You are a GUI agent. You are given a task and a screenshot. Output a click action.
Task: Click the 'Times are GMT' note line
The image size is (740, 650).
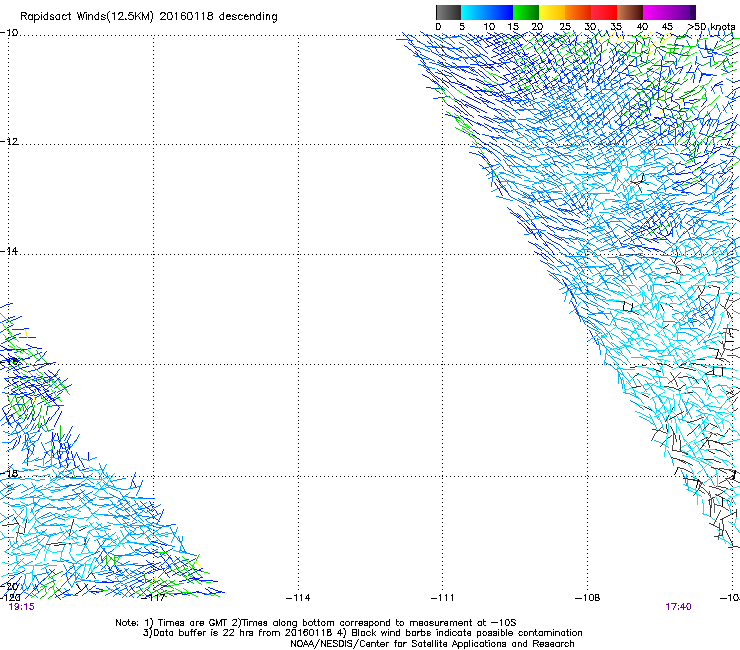pos(316,623)
